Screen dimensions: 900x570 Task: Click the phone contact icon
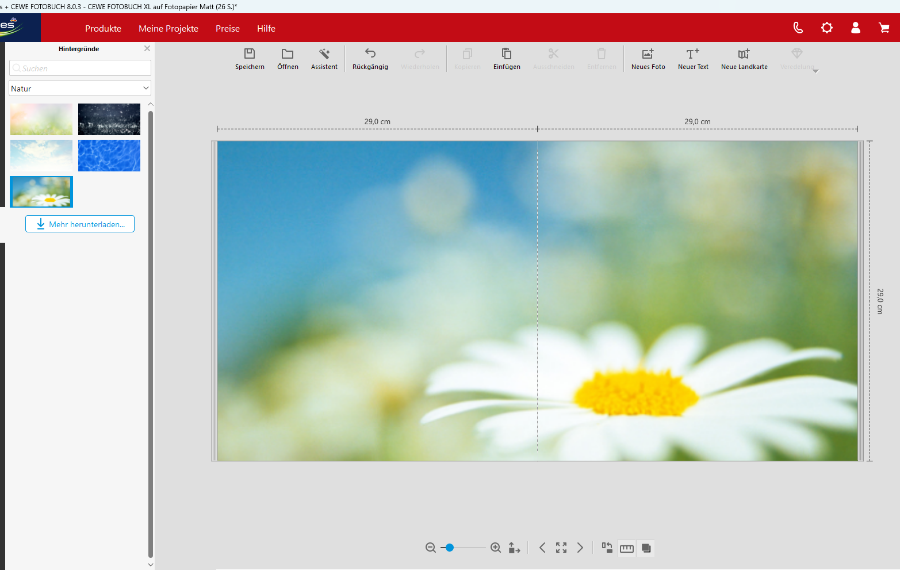pyautogui.click(x=798, y=28)
